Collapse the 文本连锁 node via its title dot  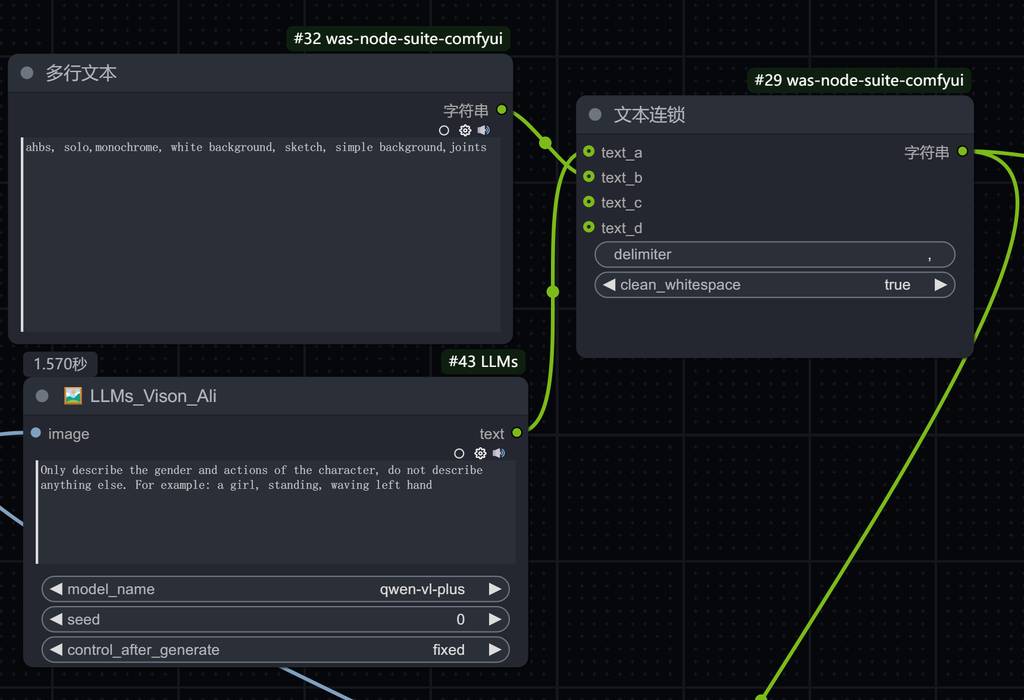pos(595,115)
